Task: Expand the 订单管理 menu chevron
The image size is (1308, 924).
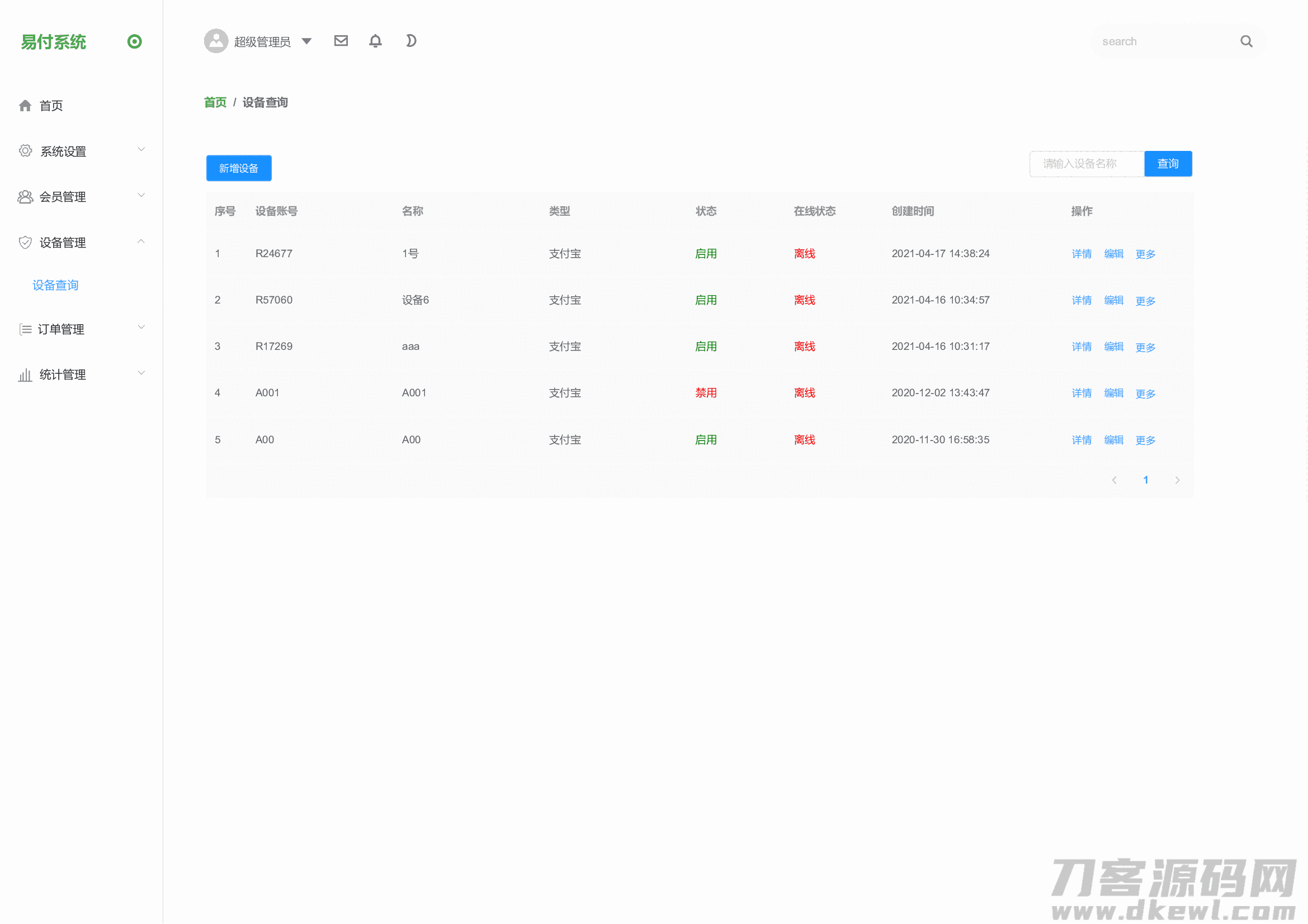Action: 141,328
